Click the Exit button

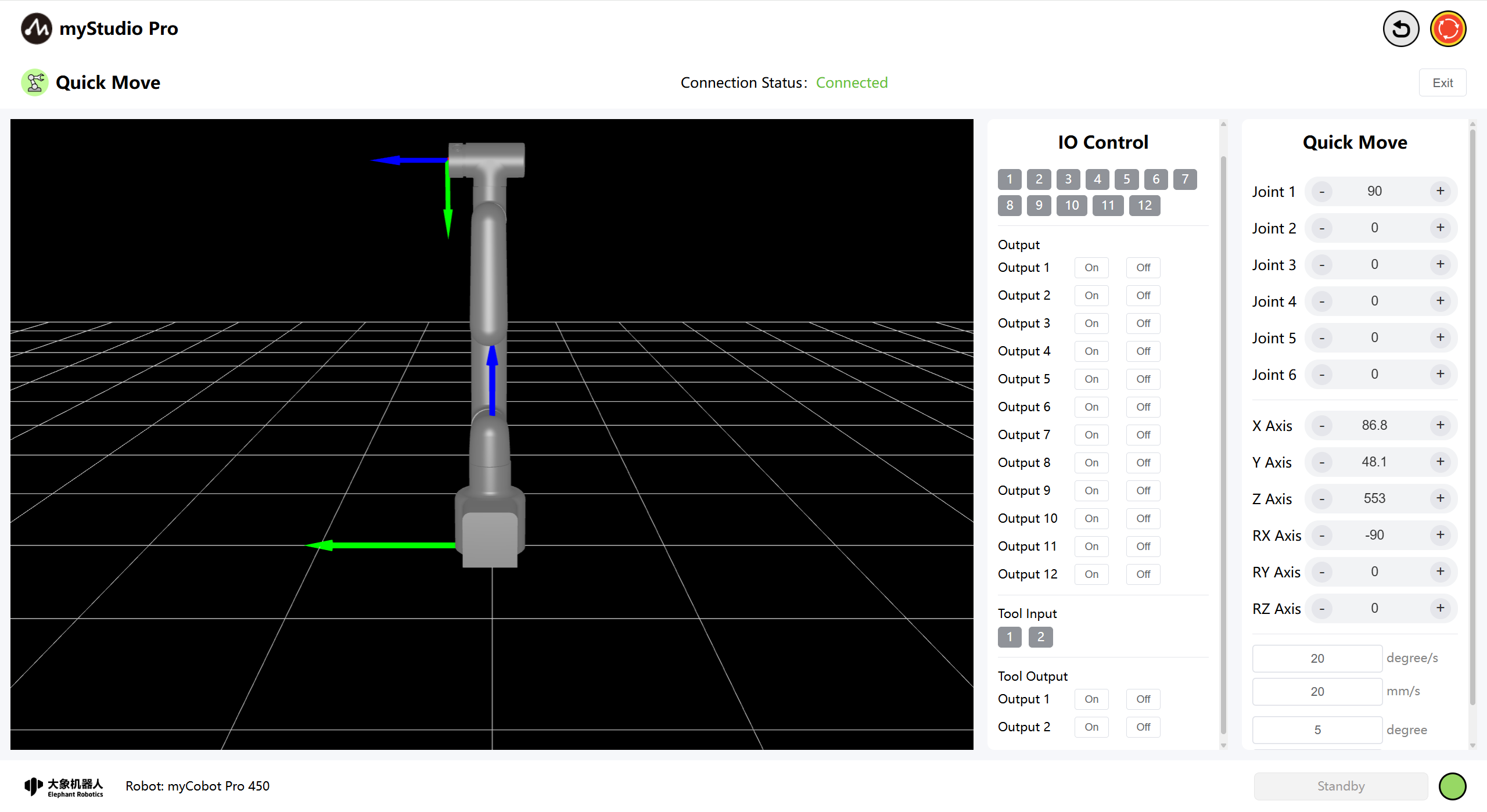pos(1442,83)
